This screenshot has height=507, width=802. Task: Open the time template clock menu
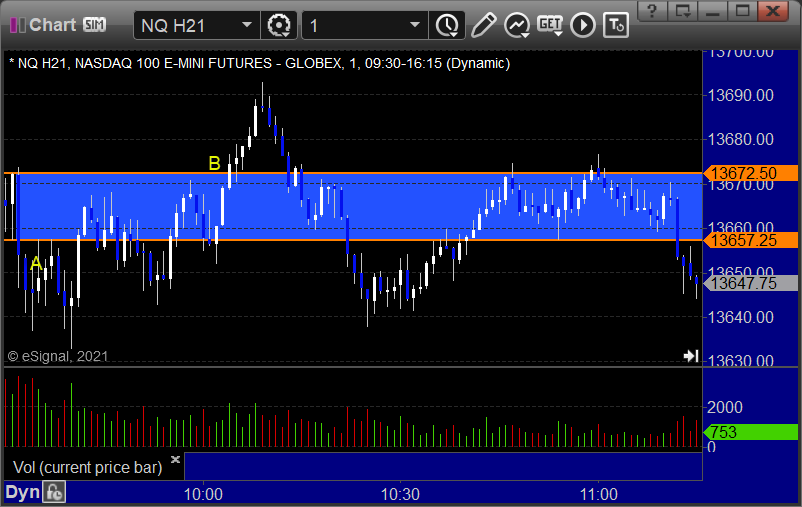point(447,25)
